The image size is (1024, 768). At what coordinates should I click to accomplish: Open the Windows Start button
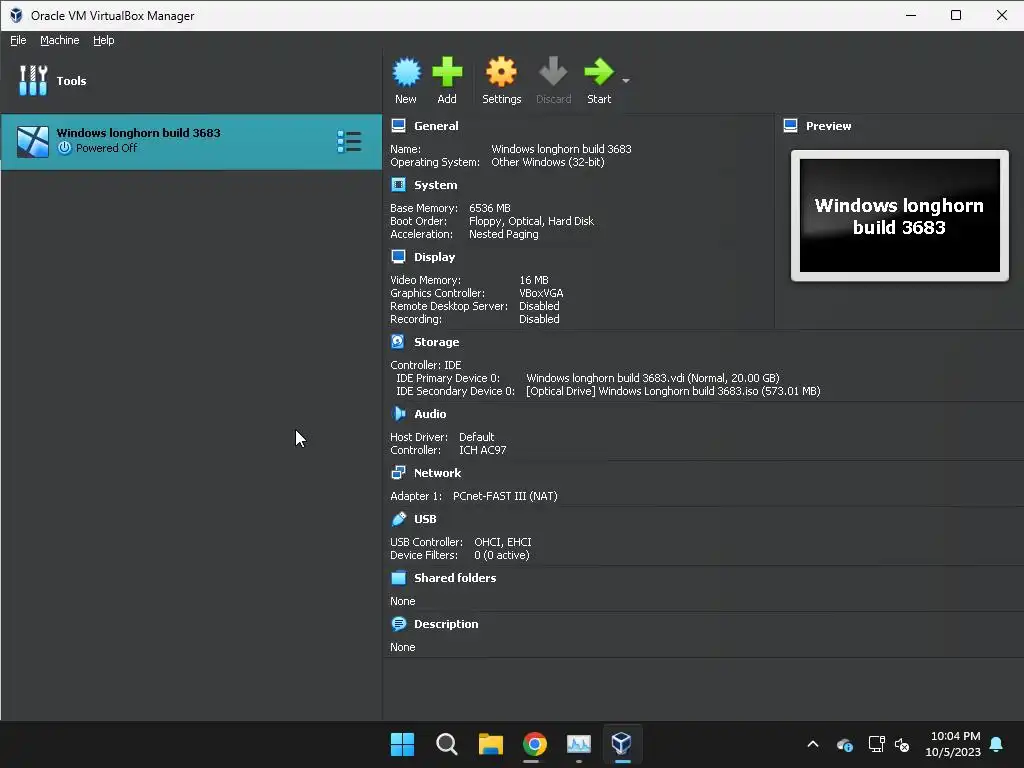[x=402, y=744]
